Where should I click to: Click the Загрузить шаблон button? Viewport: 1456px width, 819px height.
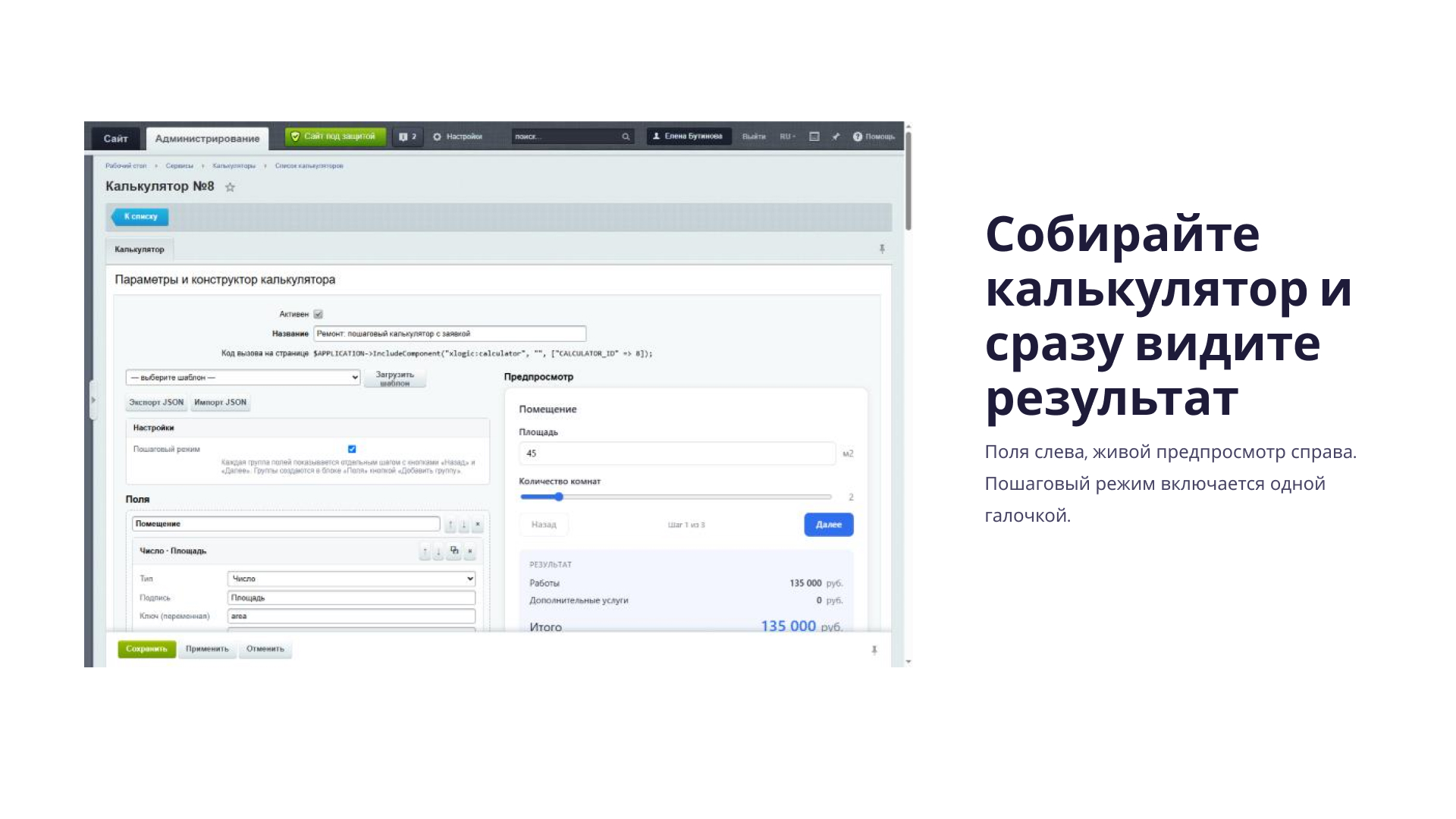click(x=395, y=378)
